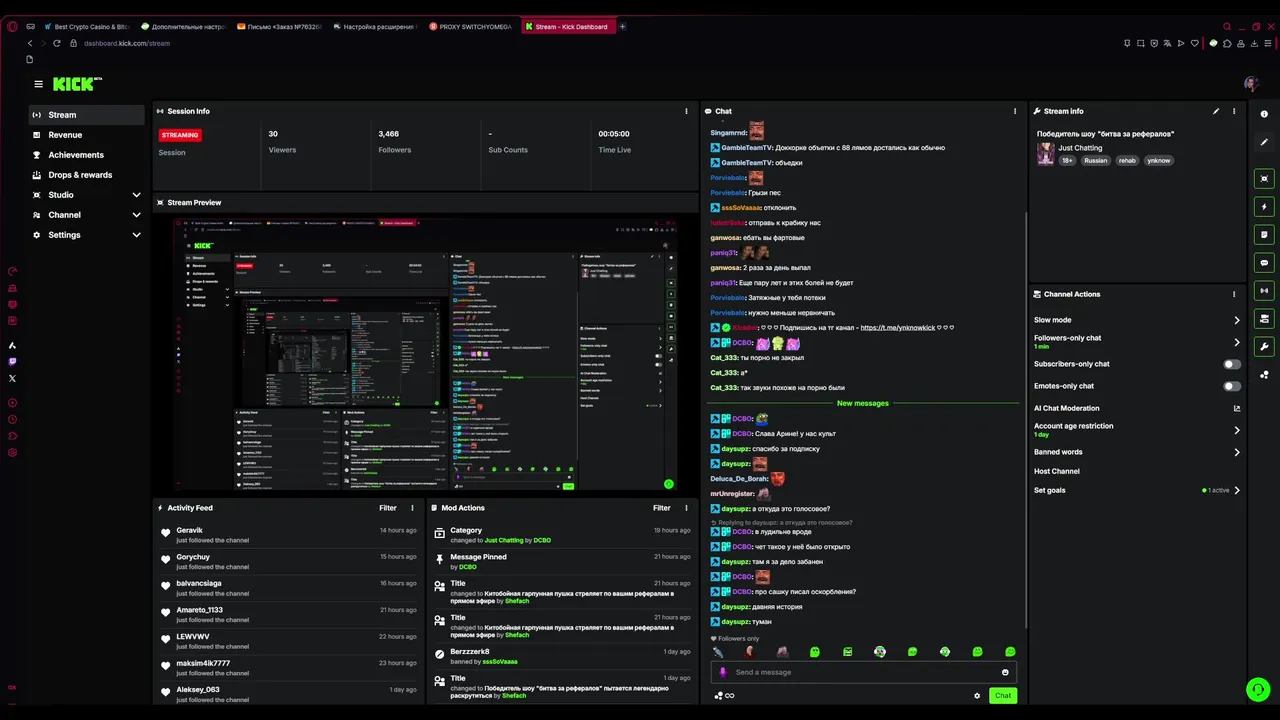The width and height of the screenshot is (1280, 720).
Task: Edit stream info with the pencil icon
Action: coord(1216,111)
